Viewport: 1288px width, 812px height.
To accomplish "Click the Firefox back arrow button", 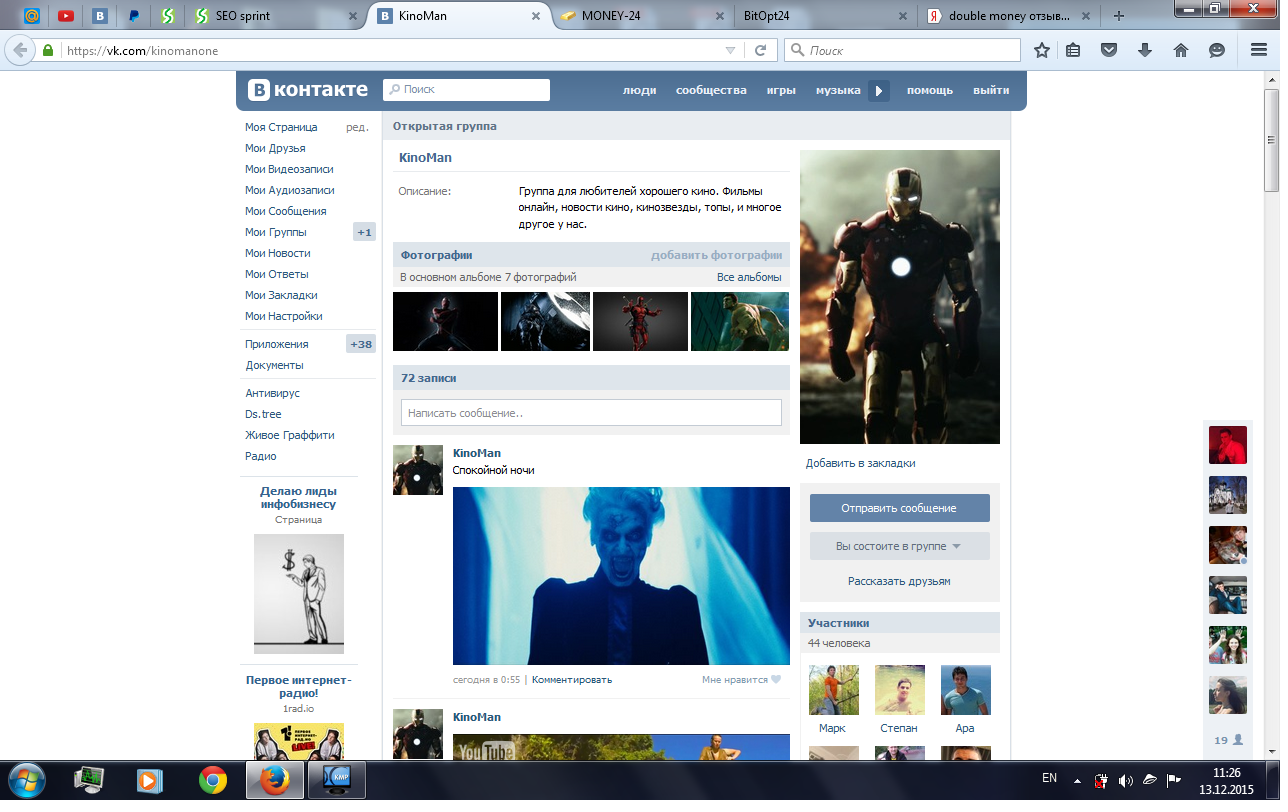I will point(21,50).
